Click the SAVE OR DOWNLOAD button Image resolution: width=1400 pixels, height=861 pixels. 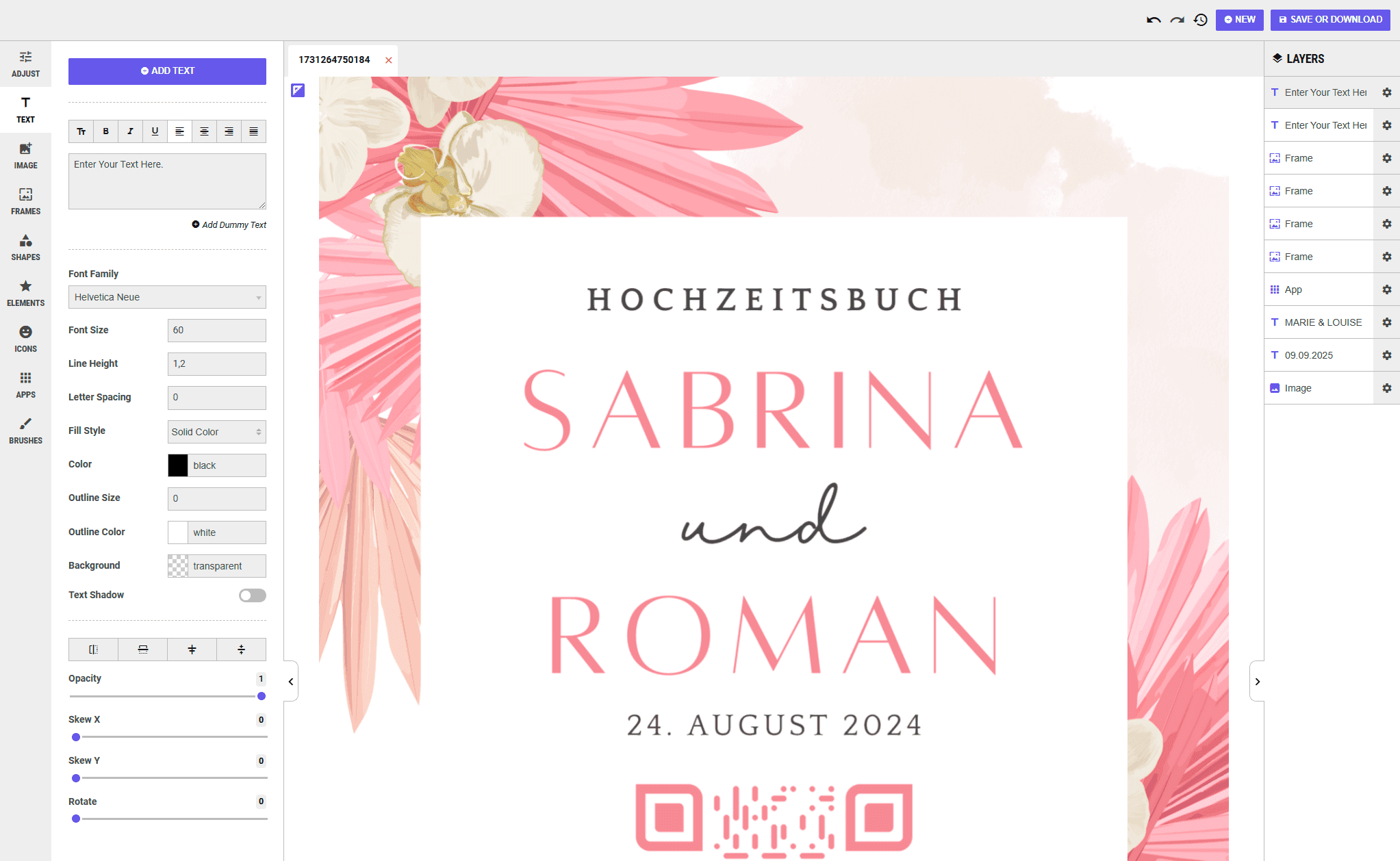point(1329,19)
